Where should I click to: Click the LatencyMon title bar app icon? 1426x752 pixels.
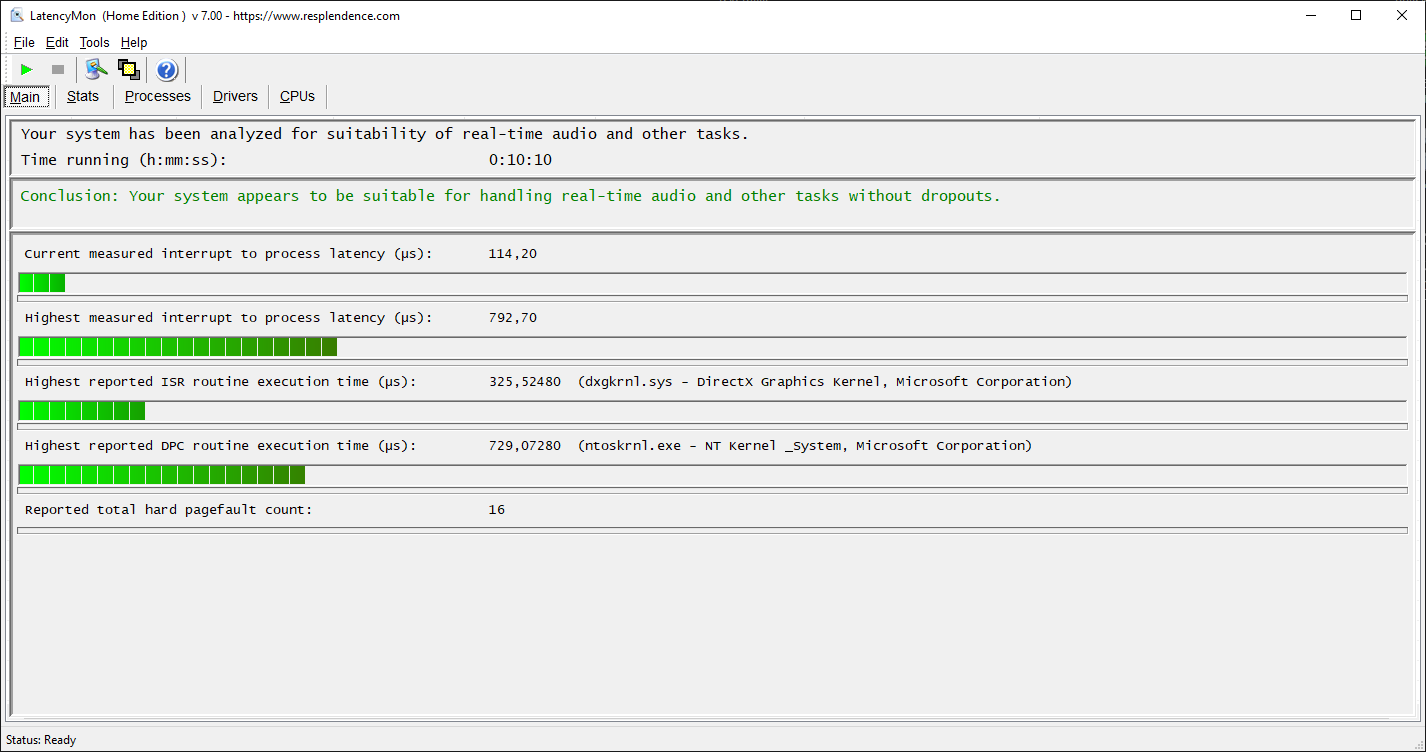point(17,15)
